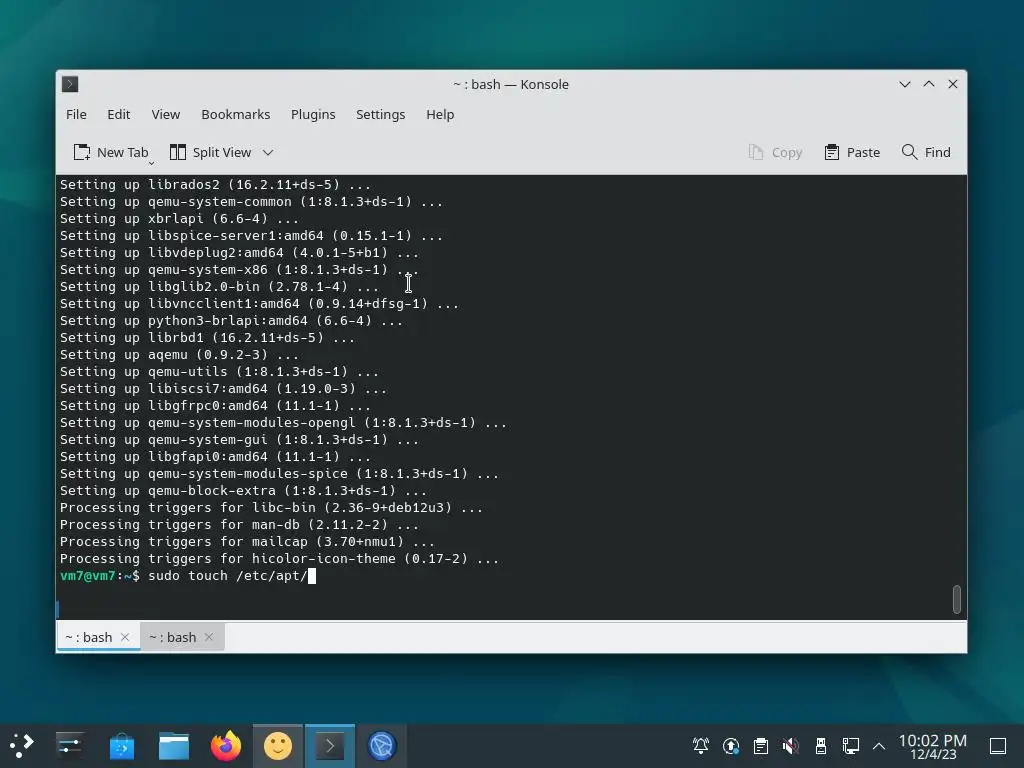
Task: Click the New Tab toolbar button
Action: point(111,152)
